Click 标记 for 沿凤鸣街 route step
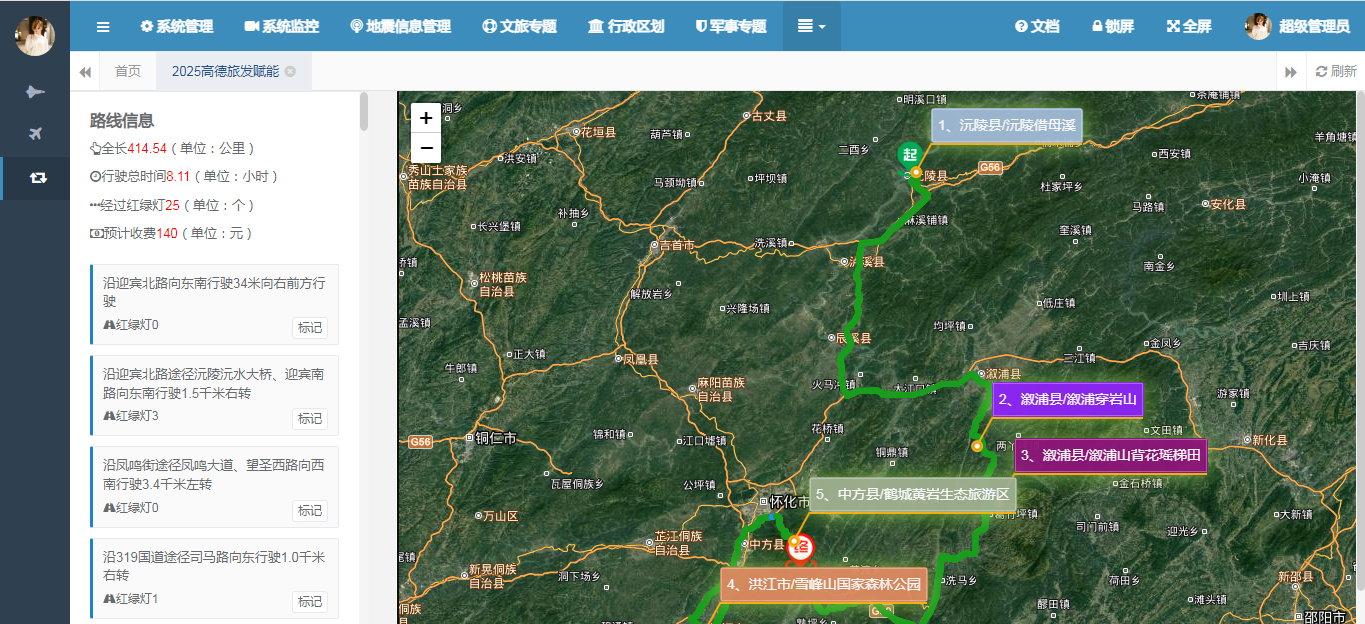The width and height of the screenshot is (1365, 624). [310, 510]
